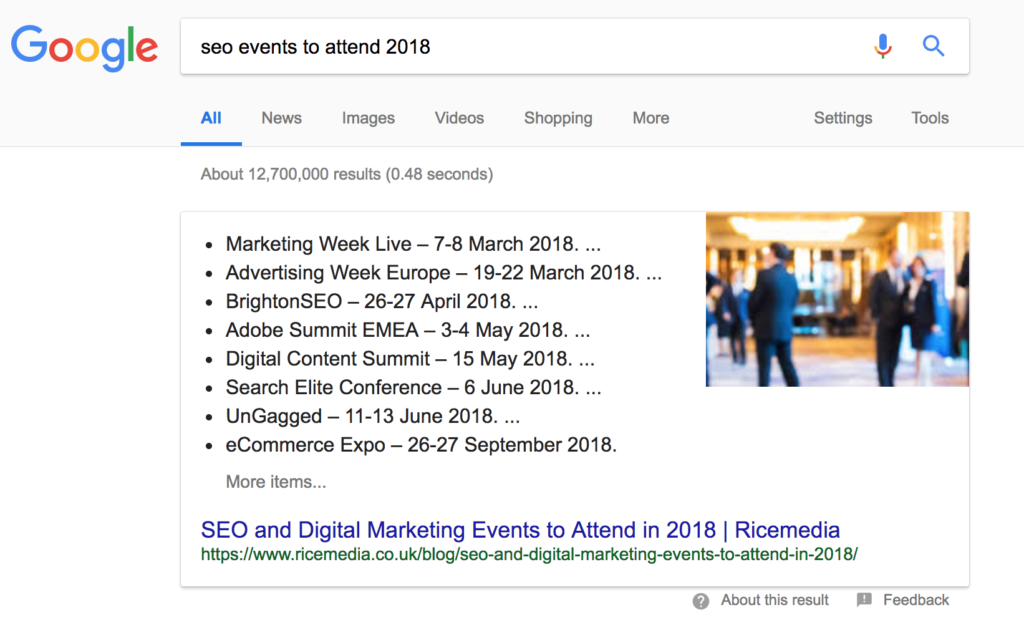Screen dimensions: 1024x625
Task: Open the Ricemedia SEO events title link
Action: (x=520, y=530)
